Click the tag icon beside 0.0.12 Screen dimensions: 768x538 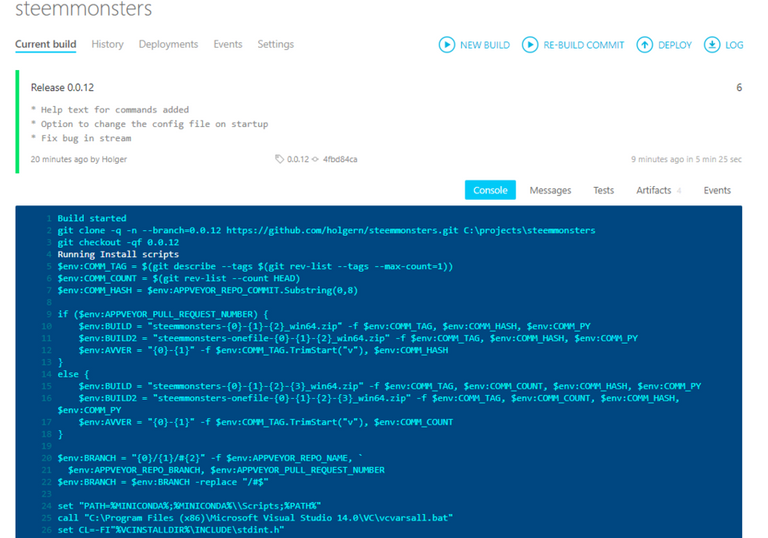[280, 159]
